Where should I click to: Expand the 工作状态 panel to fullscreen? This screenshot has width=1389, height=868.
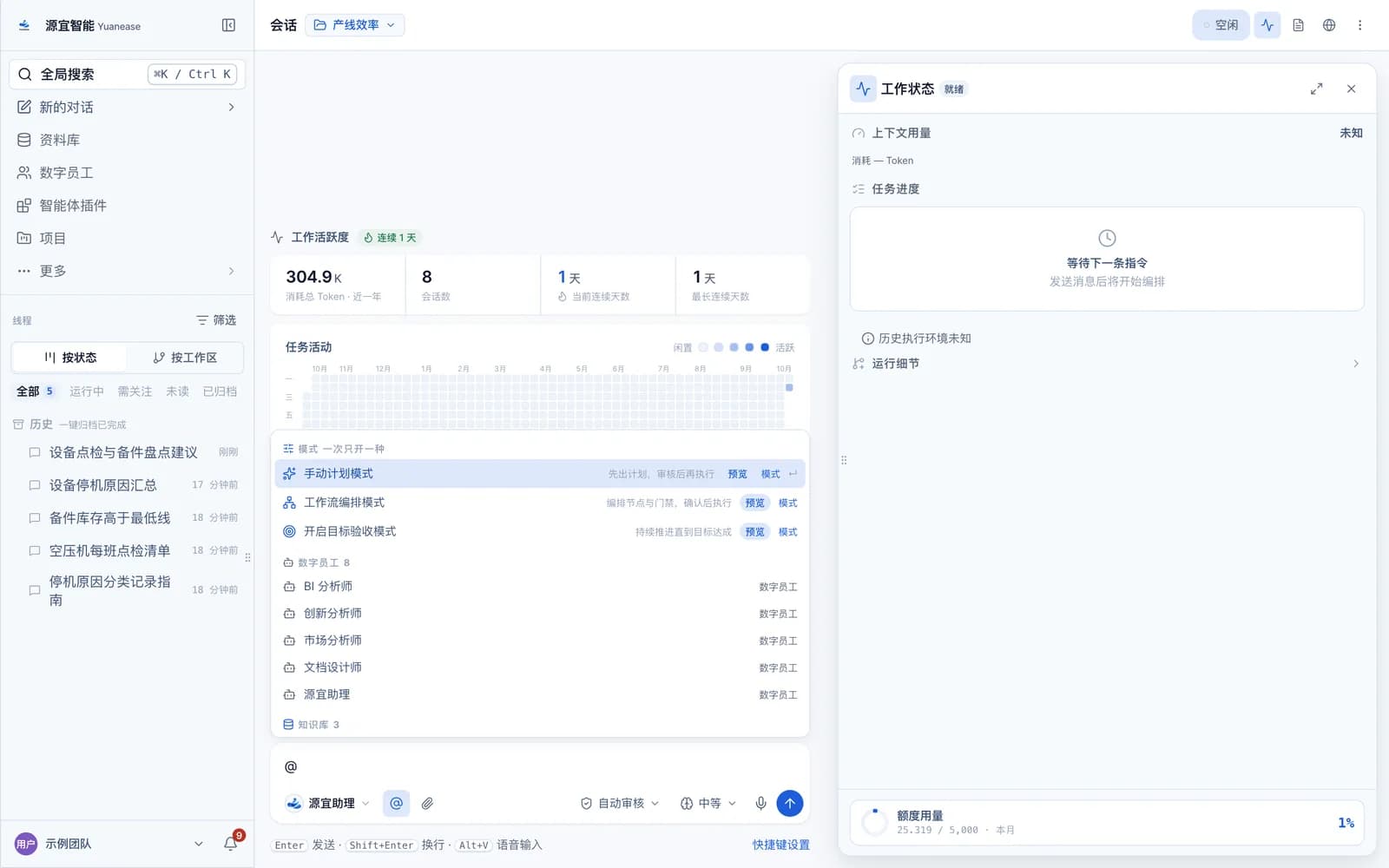(1316, 89)
